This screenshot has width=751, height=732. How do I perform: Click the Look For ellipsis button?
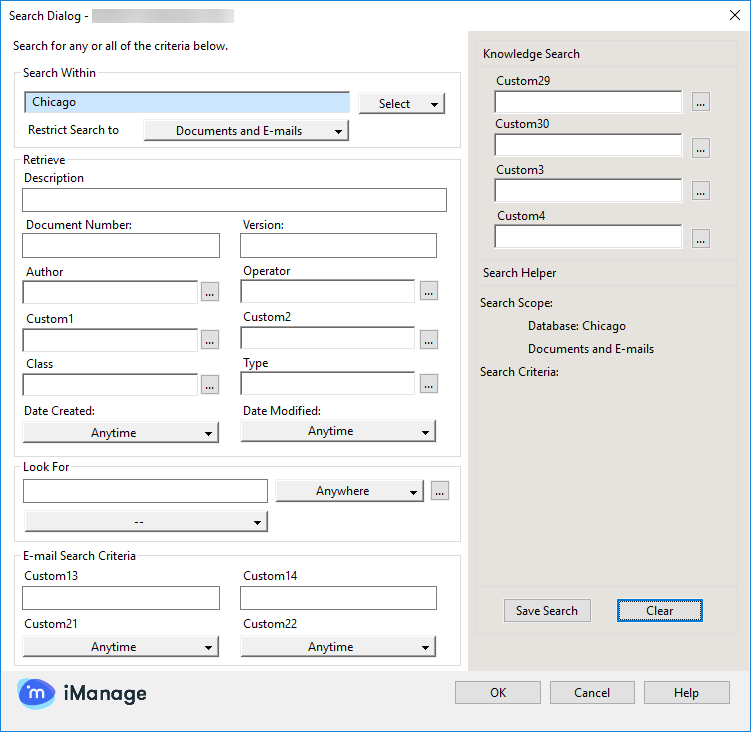click(x=440, y=491)
